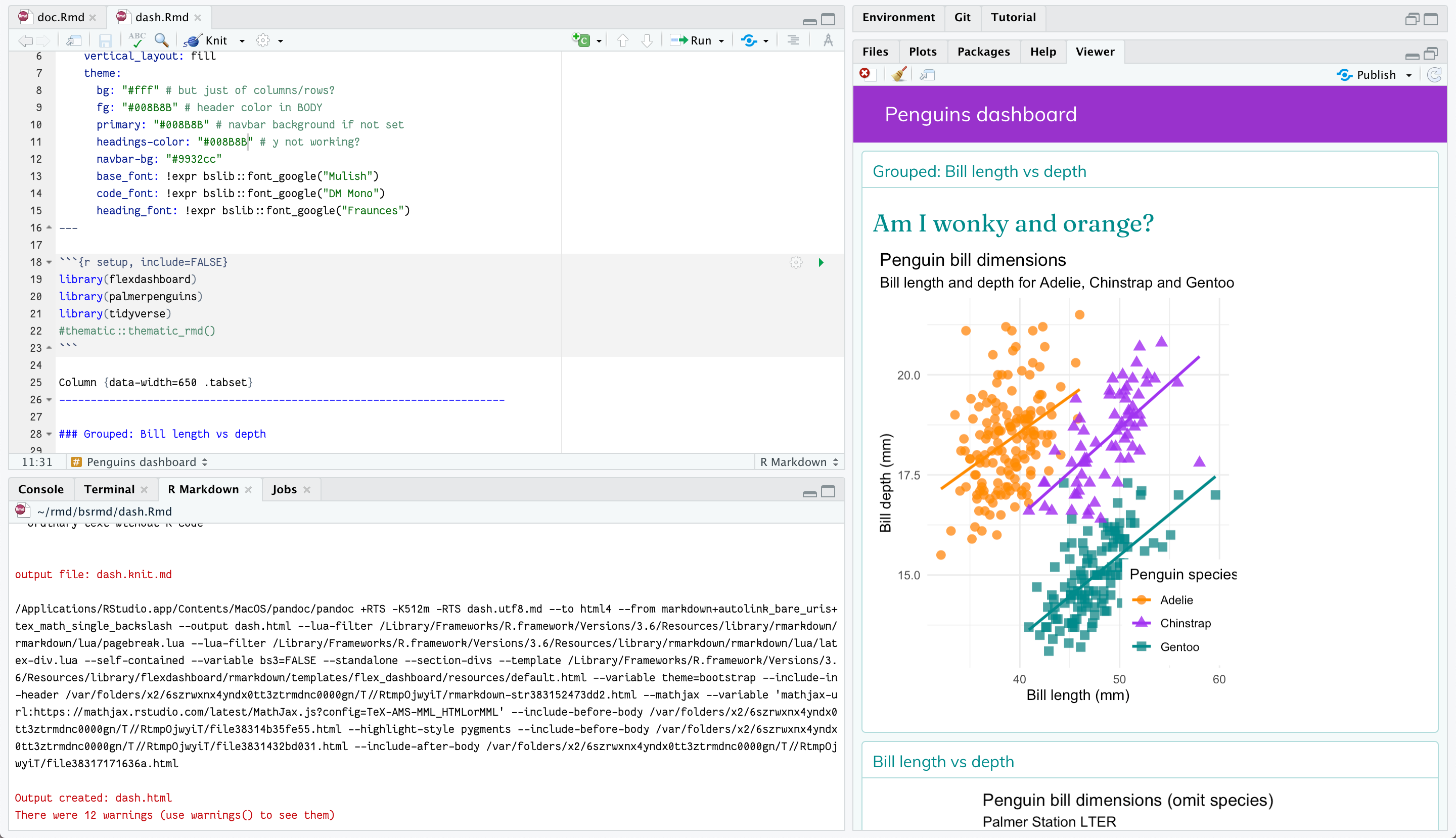This screenshot has width=1456, height=838.
Task: Insert a new R code chunk
Action: click(581, 40)
